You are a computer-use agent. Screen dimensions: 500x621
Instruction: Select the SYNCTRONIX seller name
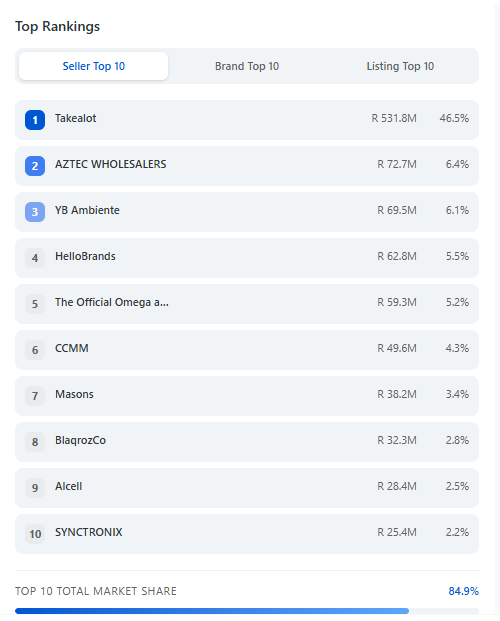tap(89, 532)
